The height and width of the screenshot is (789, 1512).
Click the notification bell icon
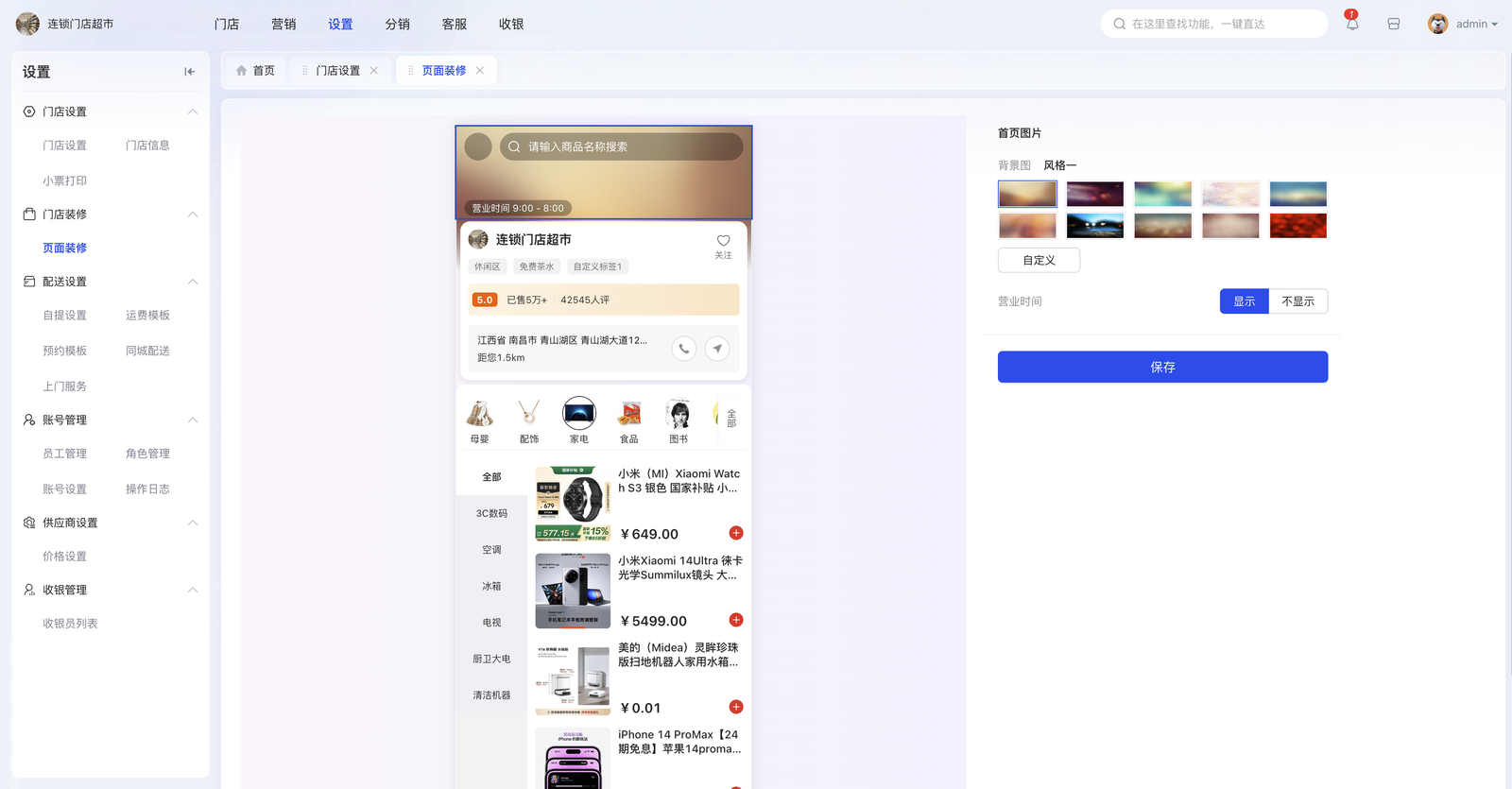pyautogui.click(x=1352, y=24)
